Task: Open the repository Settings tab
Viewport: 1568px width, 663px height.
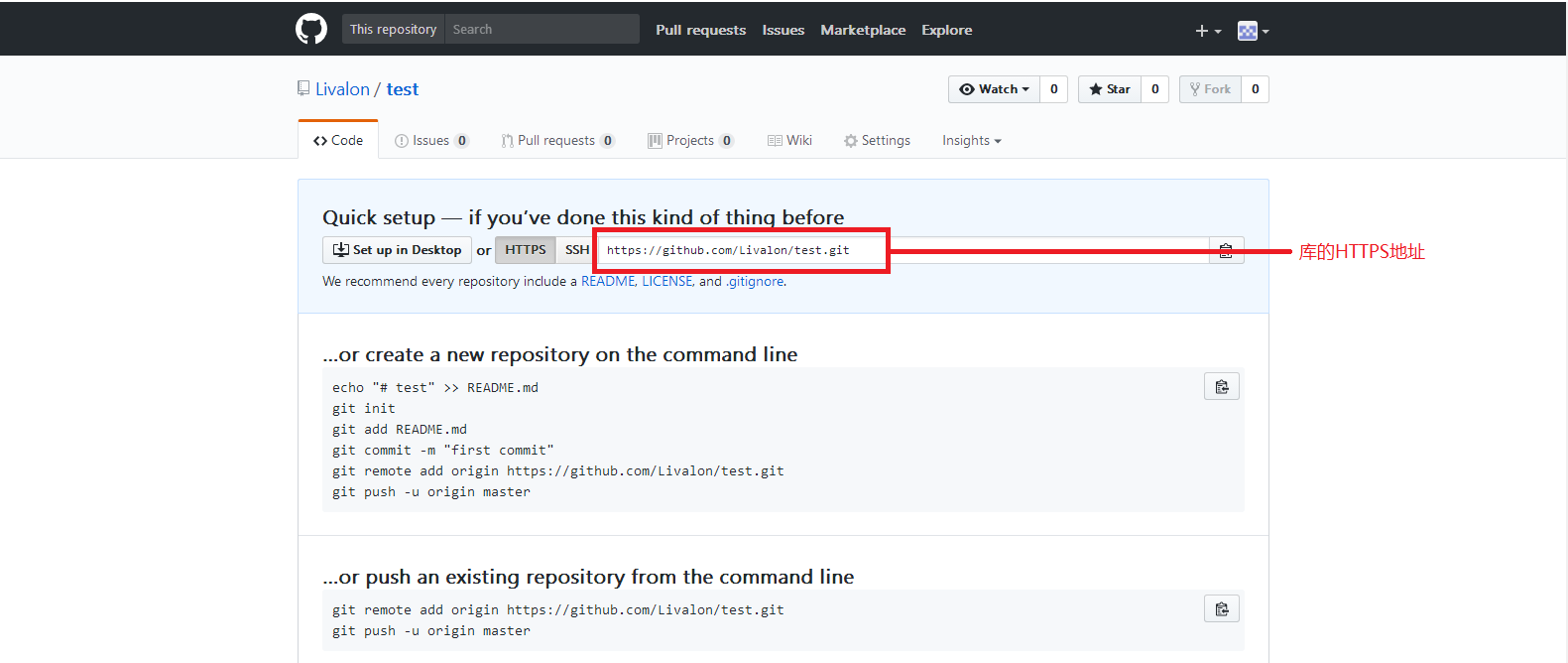Action: pos(877,141)
